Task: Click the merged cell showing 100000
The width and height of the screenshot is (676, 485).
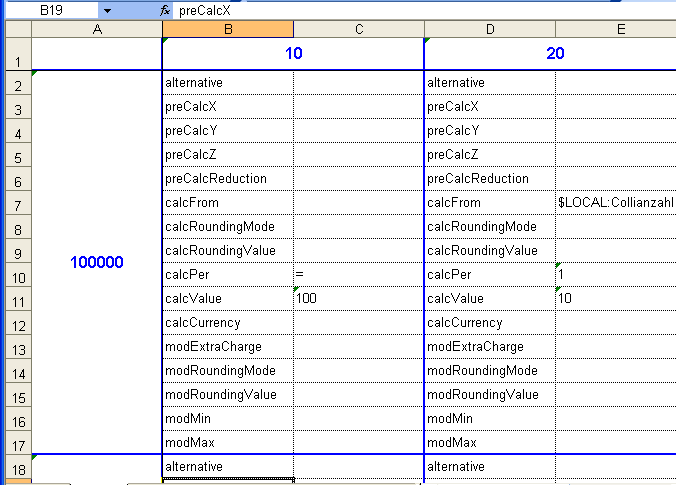Action: pyautogui.click(x=97, y=262)
